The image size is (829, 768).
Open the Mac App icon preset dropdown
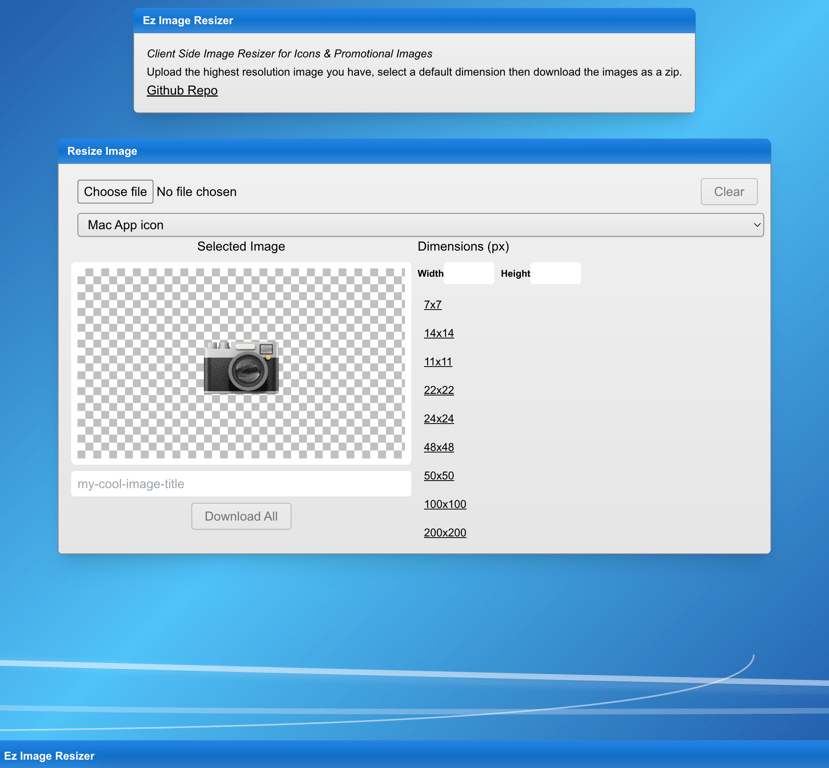pos(420,225)
